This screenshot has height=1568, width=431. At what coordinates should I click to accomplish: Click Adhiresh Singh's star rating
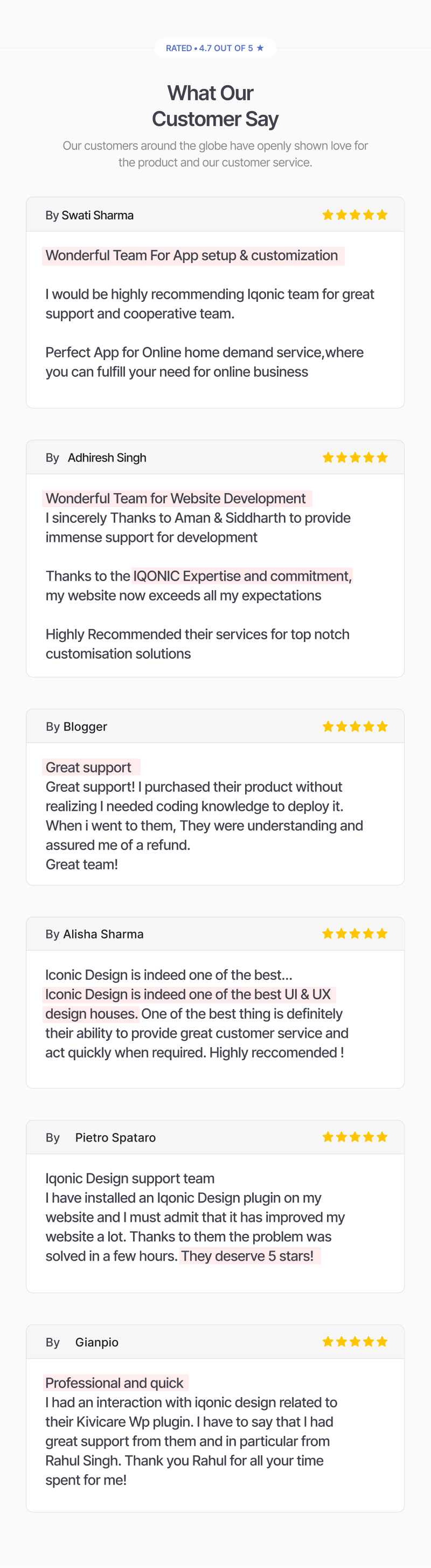355,457
